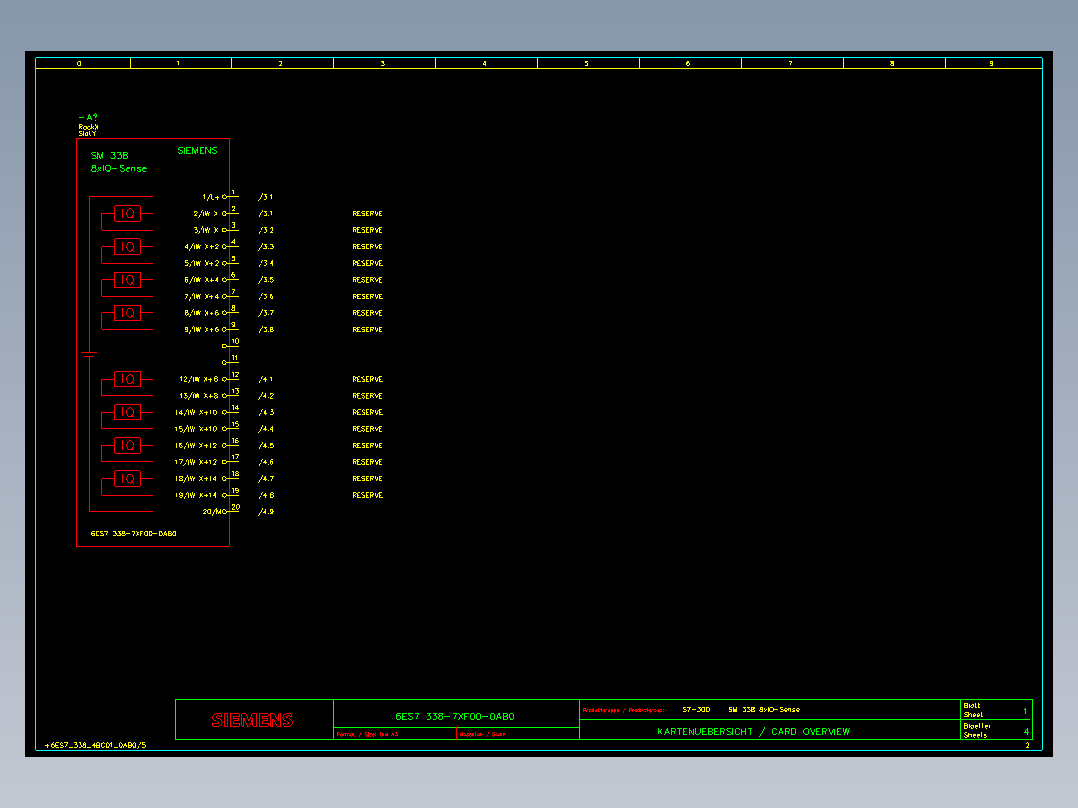Select the S7-300 product group text
This screenshot has width=1078, height=808.
696,710
